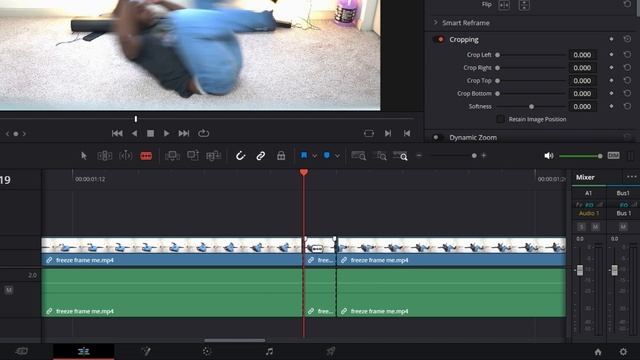Toggle the Dynamic Zoom enable switch

[x=437, y=138]
